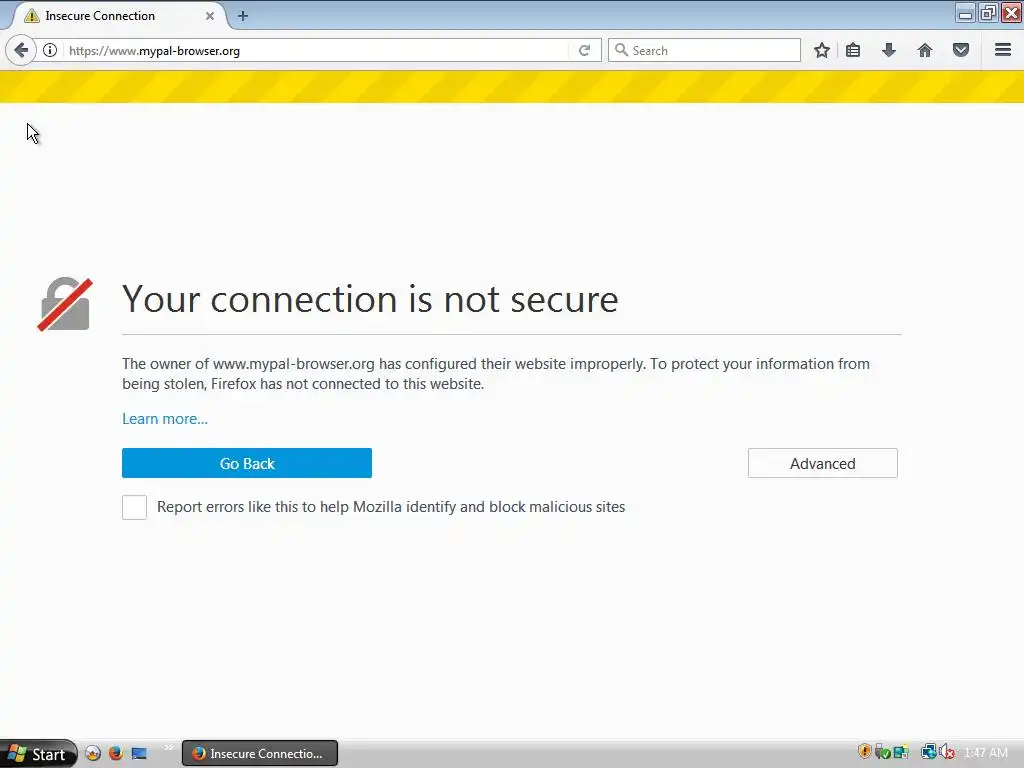Open the Windows Start menu
The image size is (1024, 768).
click(38, 754)
